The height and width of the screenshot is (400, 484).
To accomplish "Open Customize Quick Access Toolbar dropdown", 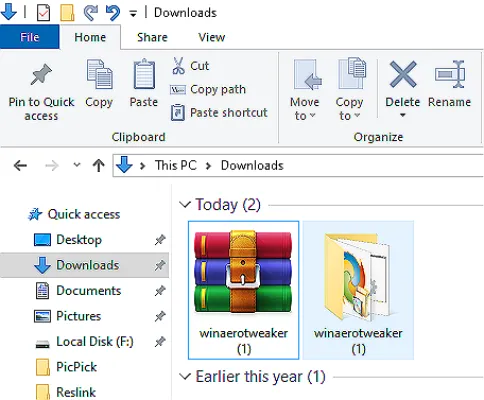I will tap(133, 14).
